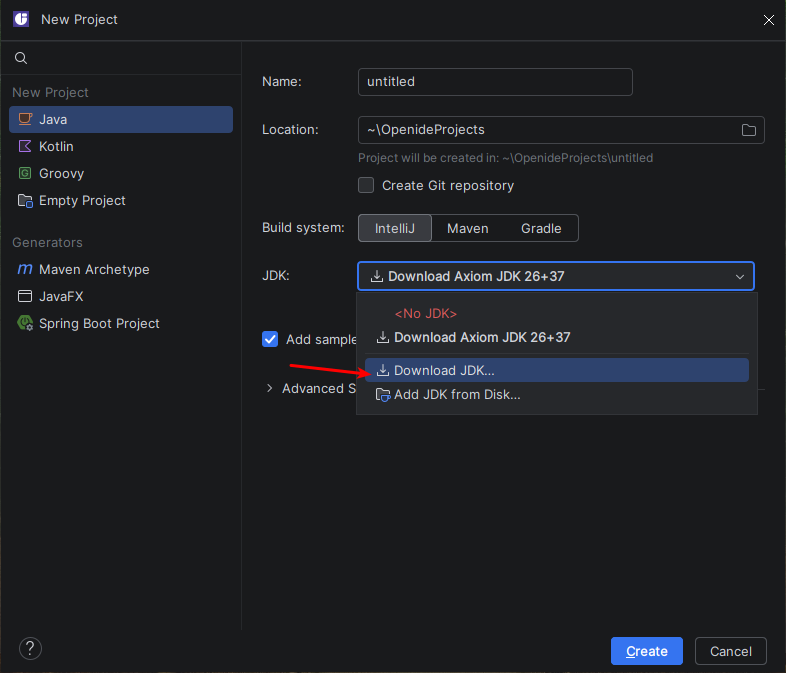Select the Groovy project type

121,173
